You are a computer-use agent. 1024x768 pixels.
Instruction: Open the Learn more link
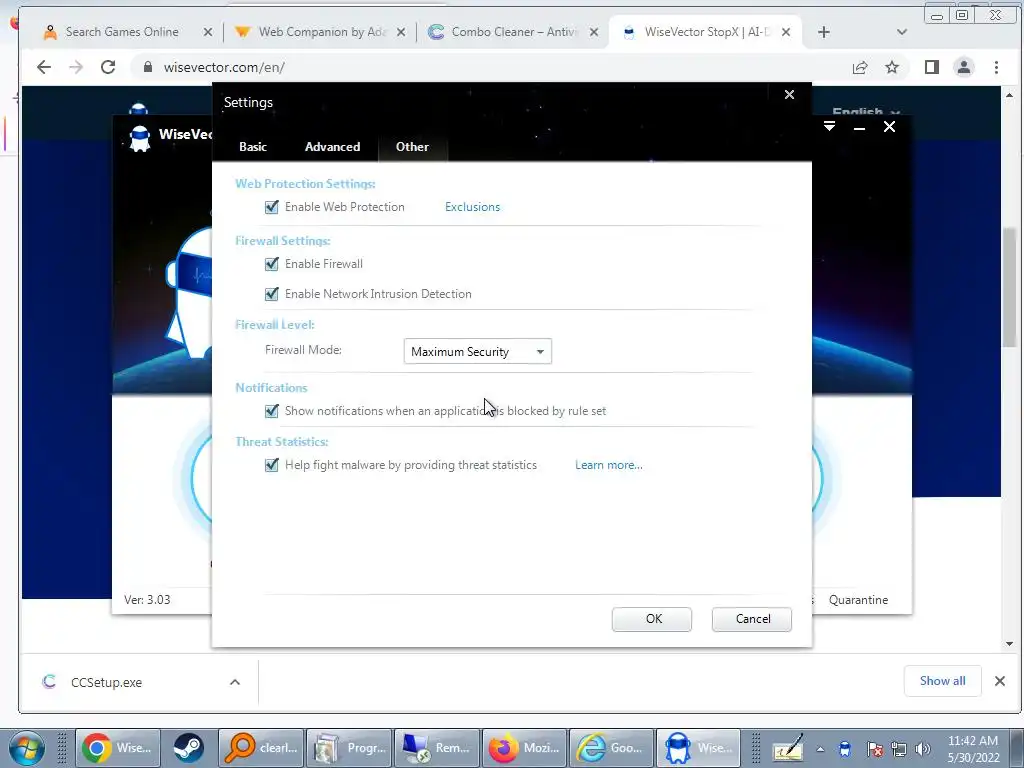coord(609,465)
